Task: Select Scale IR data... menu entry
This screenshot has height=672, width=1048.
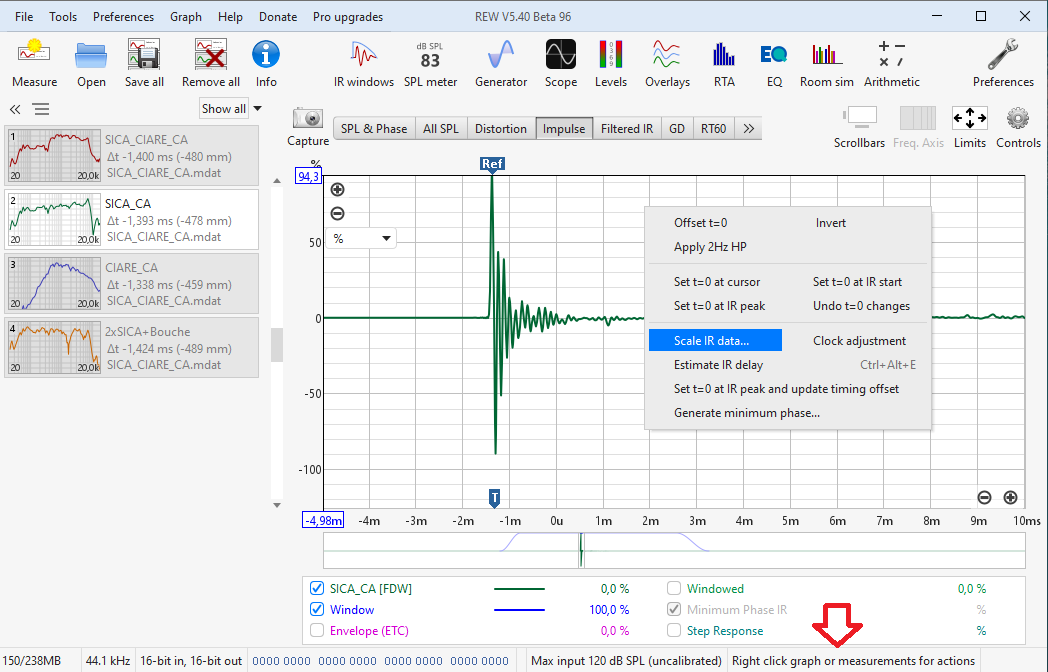Action: [711, 341]
